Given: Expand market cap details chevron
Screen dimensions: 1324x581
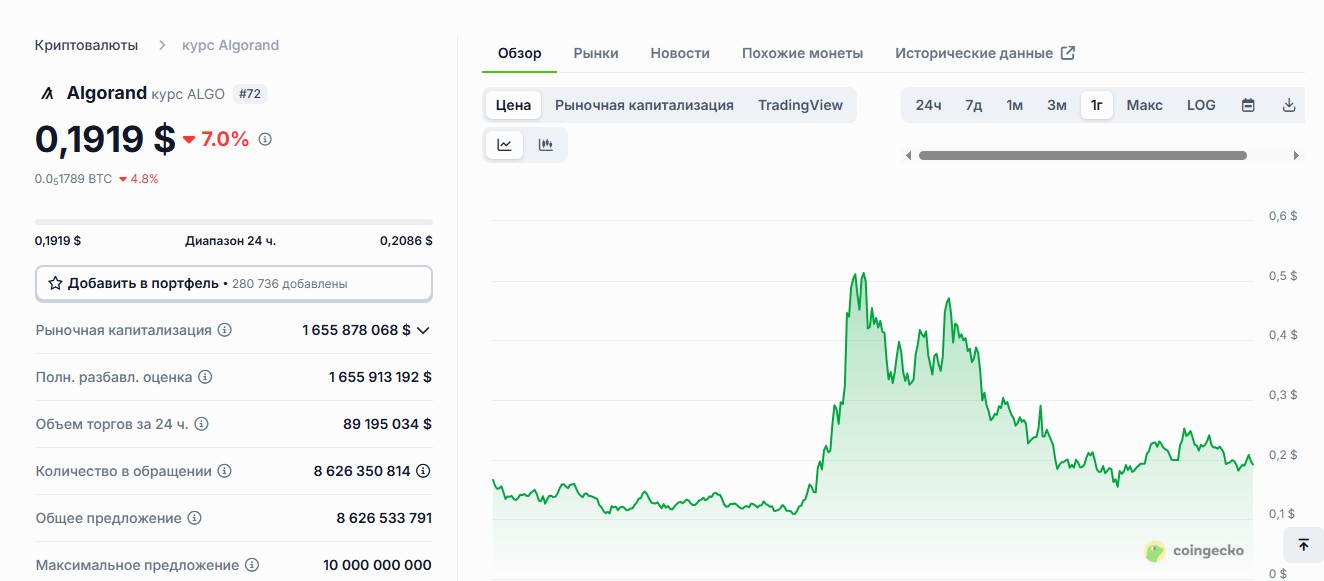Looking at the screenshot, I should tap(423, 330).
